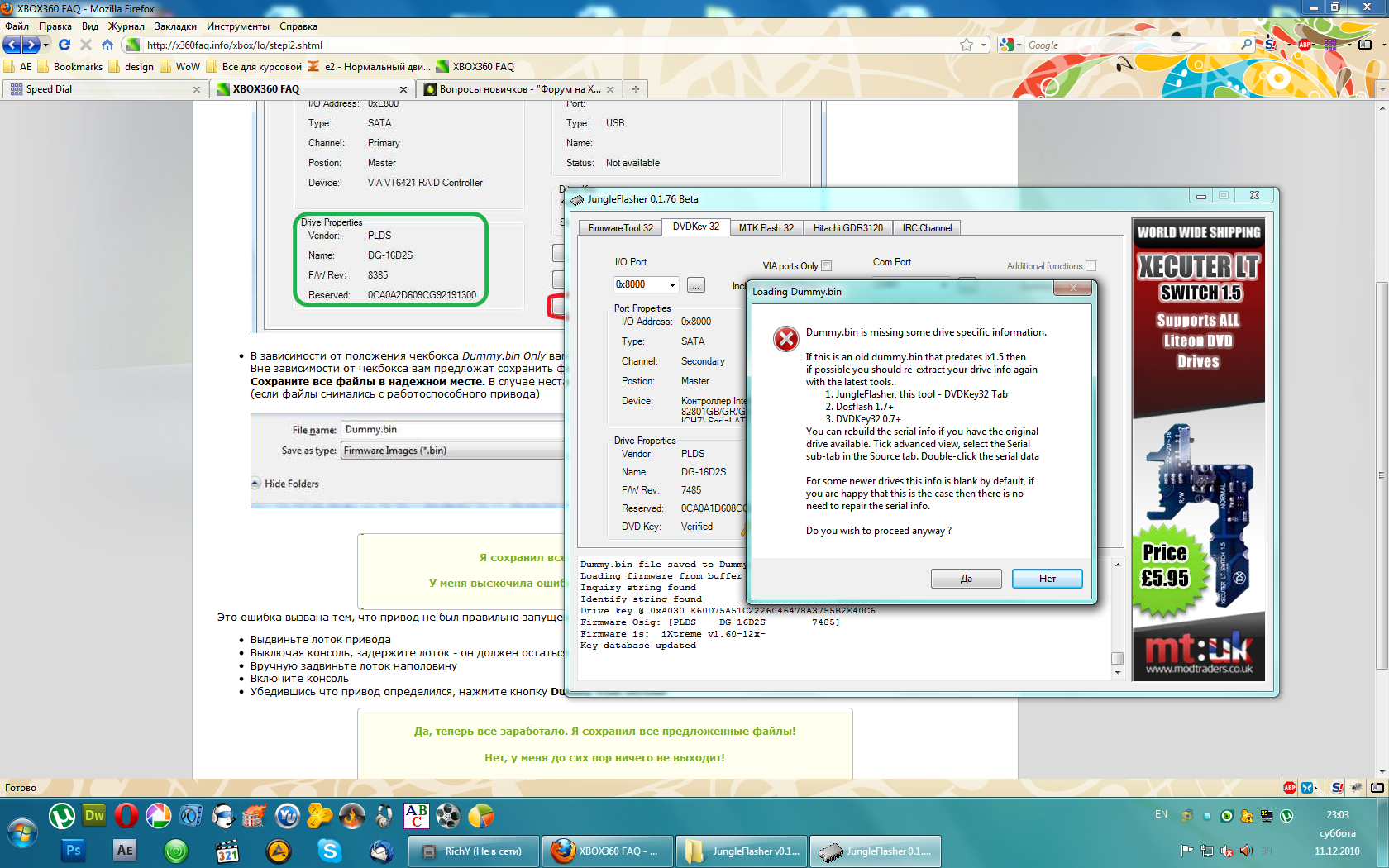Launch AIMP from the taskbar
1389x868 pixels.
[279, 851]
